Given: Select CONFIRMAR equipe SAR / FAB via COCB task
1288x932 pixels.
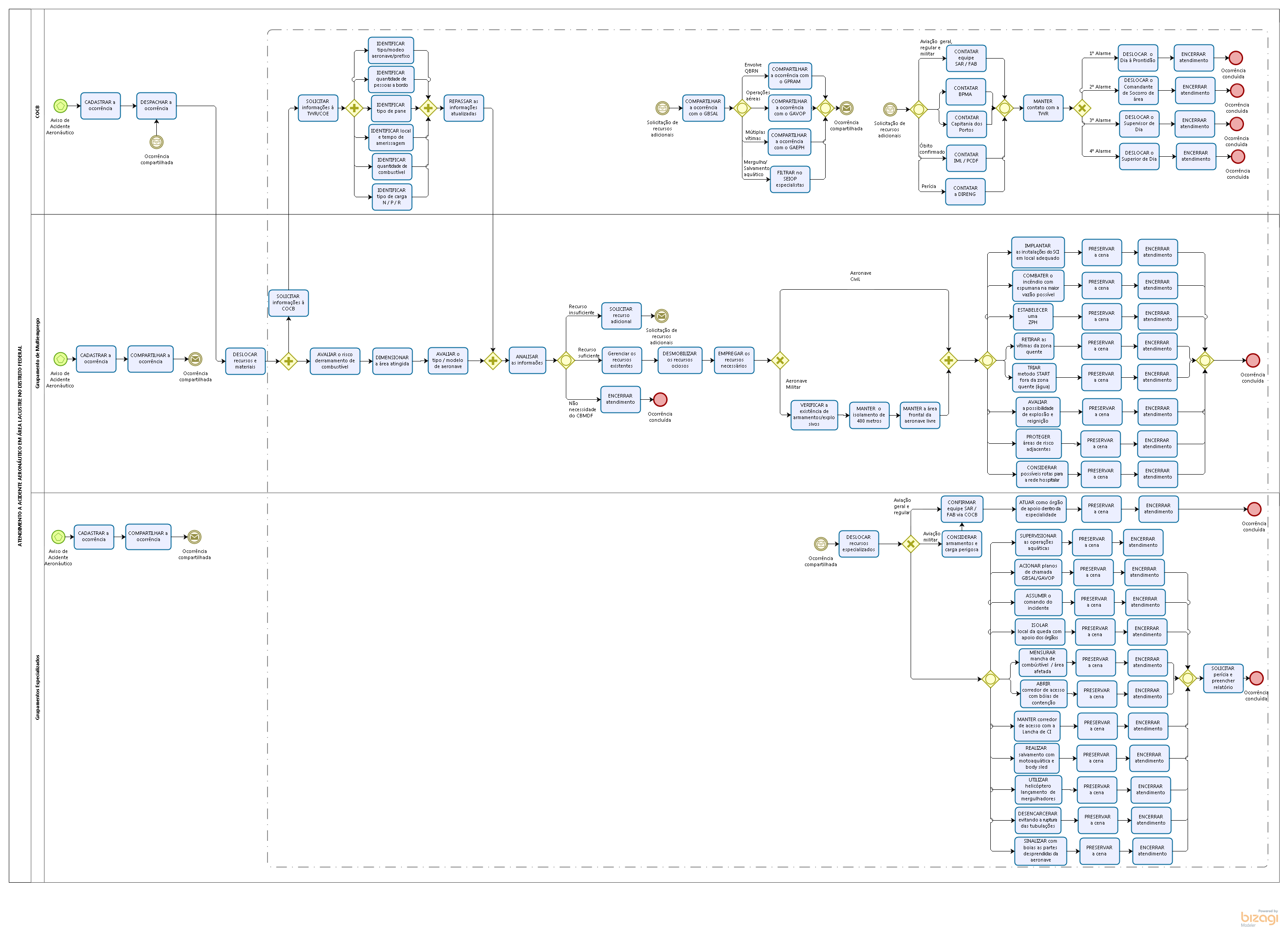Looking at the screenshot, I should [x=962, y=509].
